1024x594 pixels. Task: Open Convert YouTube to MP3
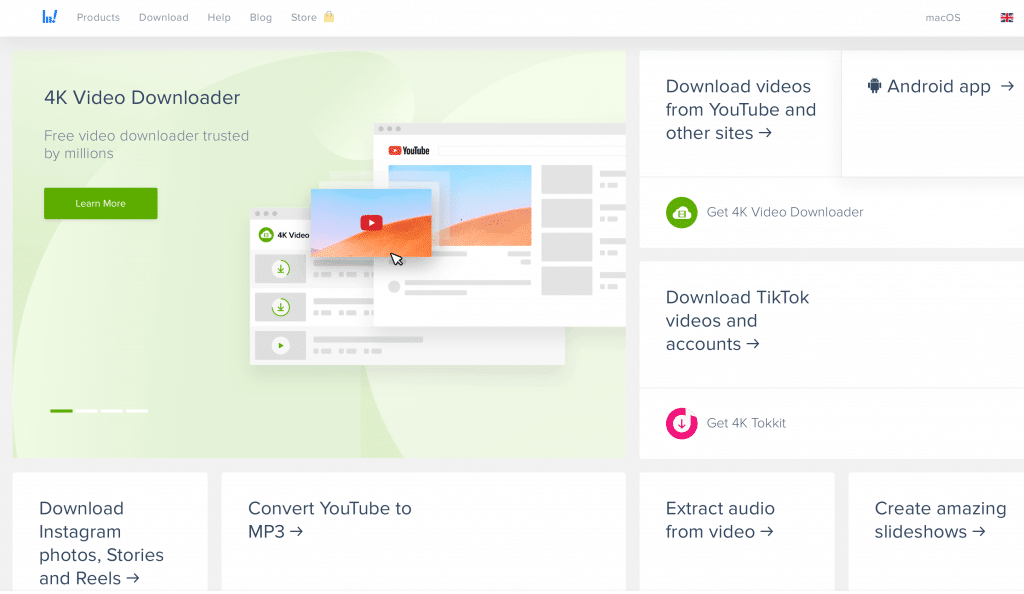click(x=330, y=520)
